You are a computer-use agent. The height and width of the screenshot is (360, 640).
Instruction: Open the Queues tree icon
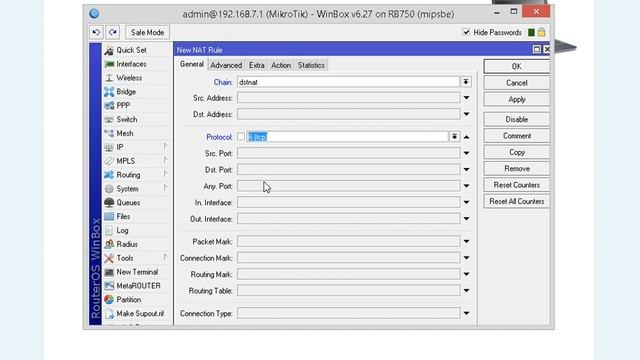(x=109, y=203)
